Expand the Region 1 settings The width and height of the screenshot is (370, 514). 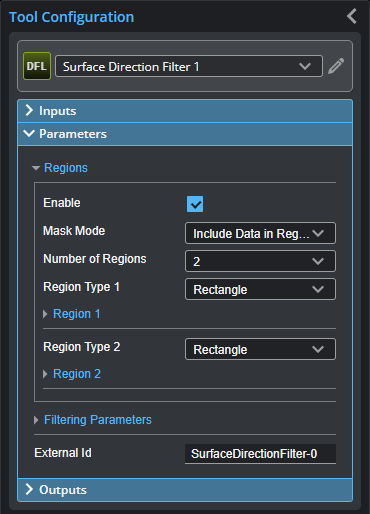point(76,314)
